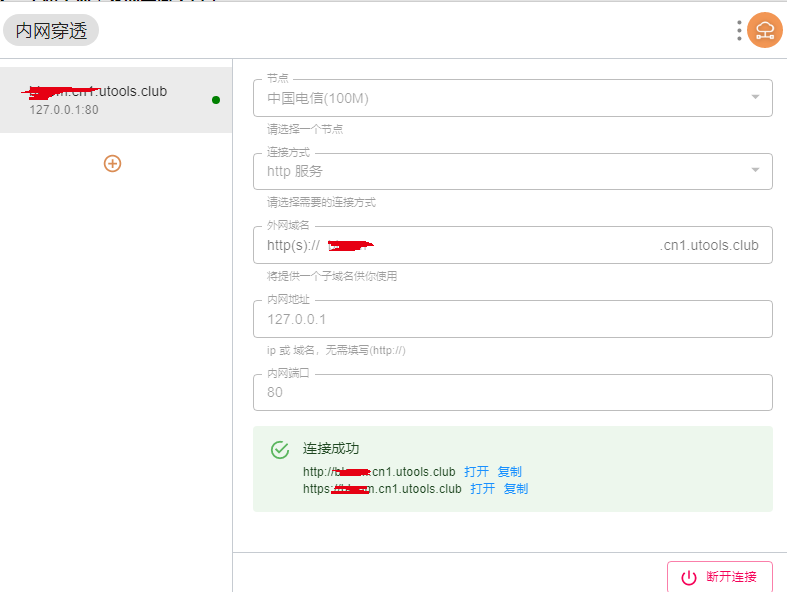
Task: Click the 请选择一个节点 hint text
Action: click(305, 130)
